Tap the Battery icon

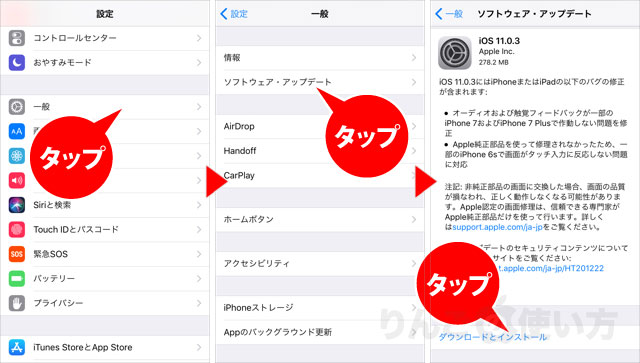pyautogui.click(x=17, y=278)
